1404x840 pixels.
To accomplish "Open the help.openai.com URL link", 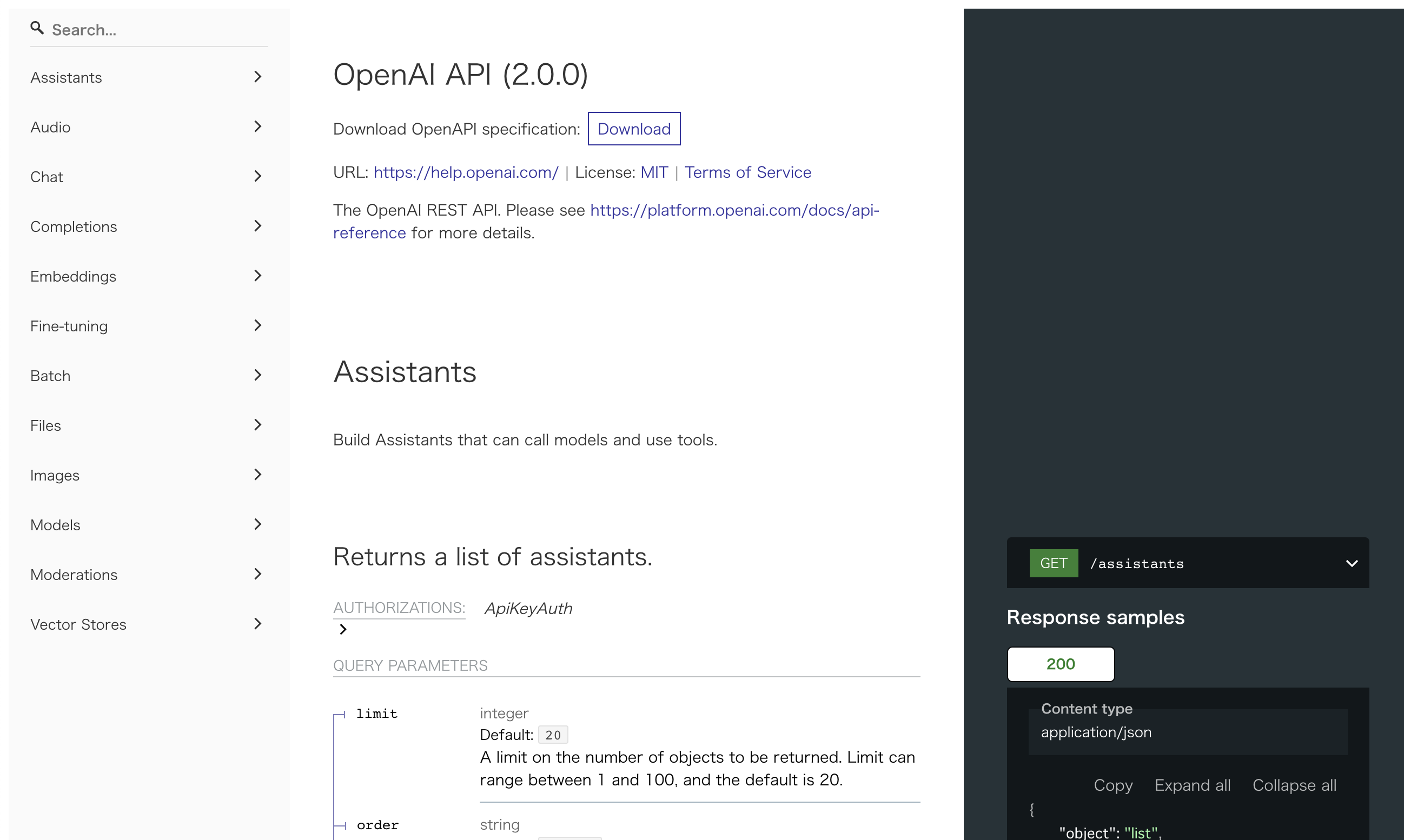I will click(x=466, y=172).
